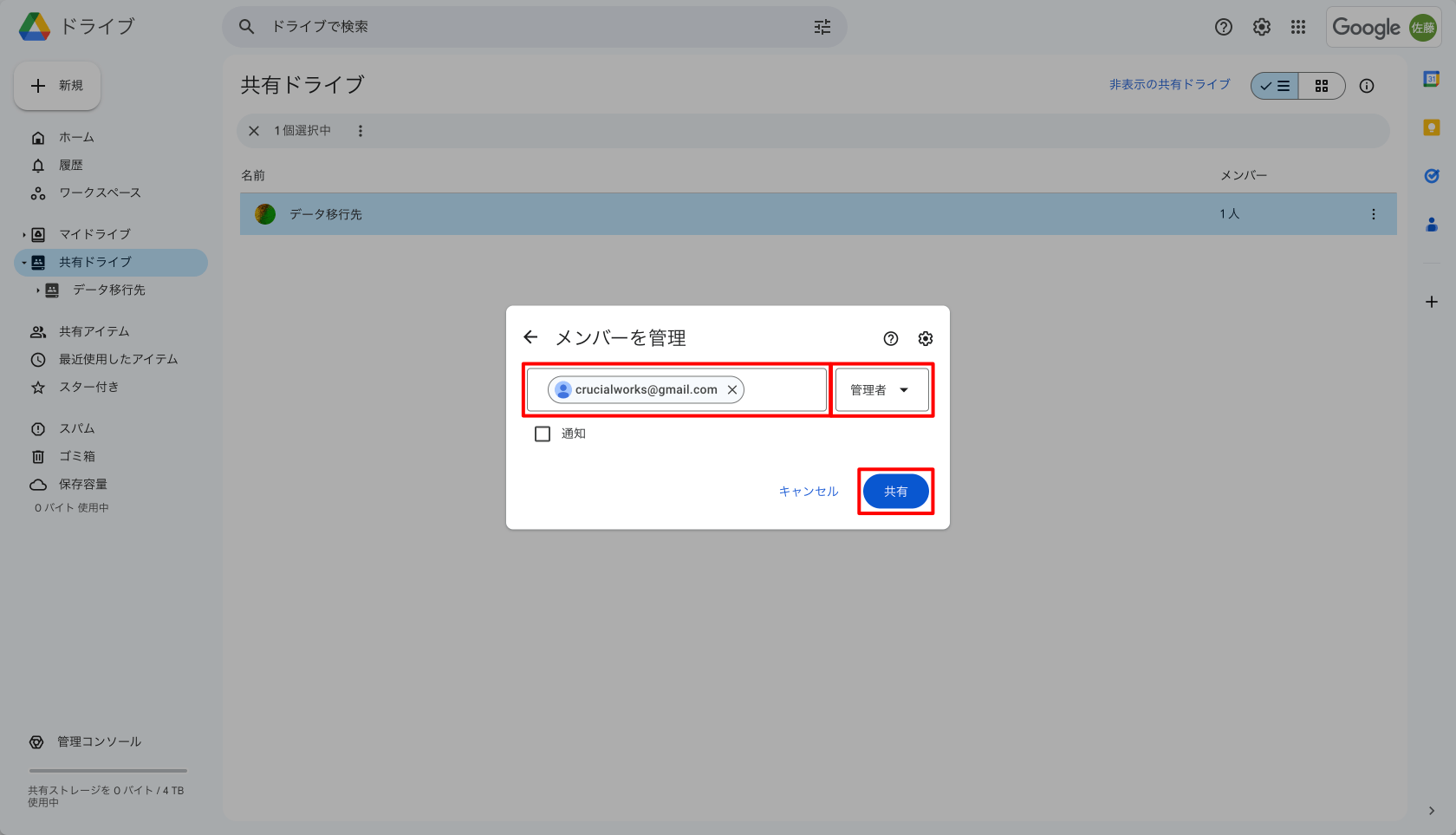Screen dimensions: 1456x835
Task: Open the Google apps grid
Action: (x=1298, y=27)
